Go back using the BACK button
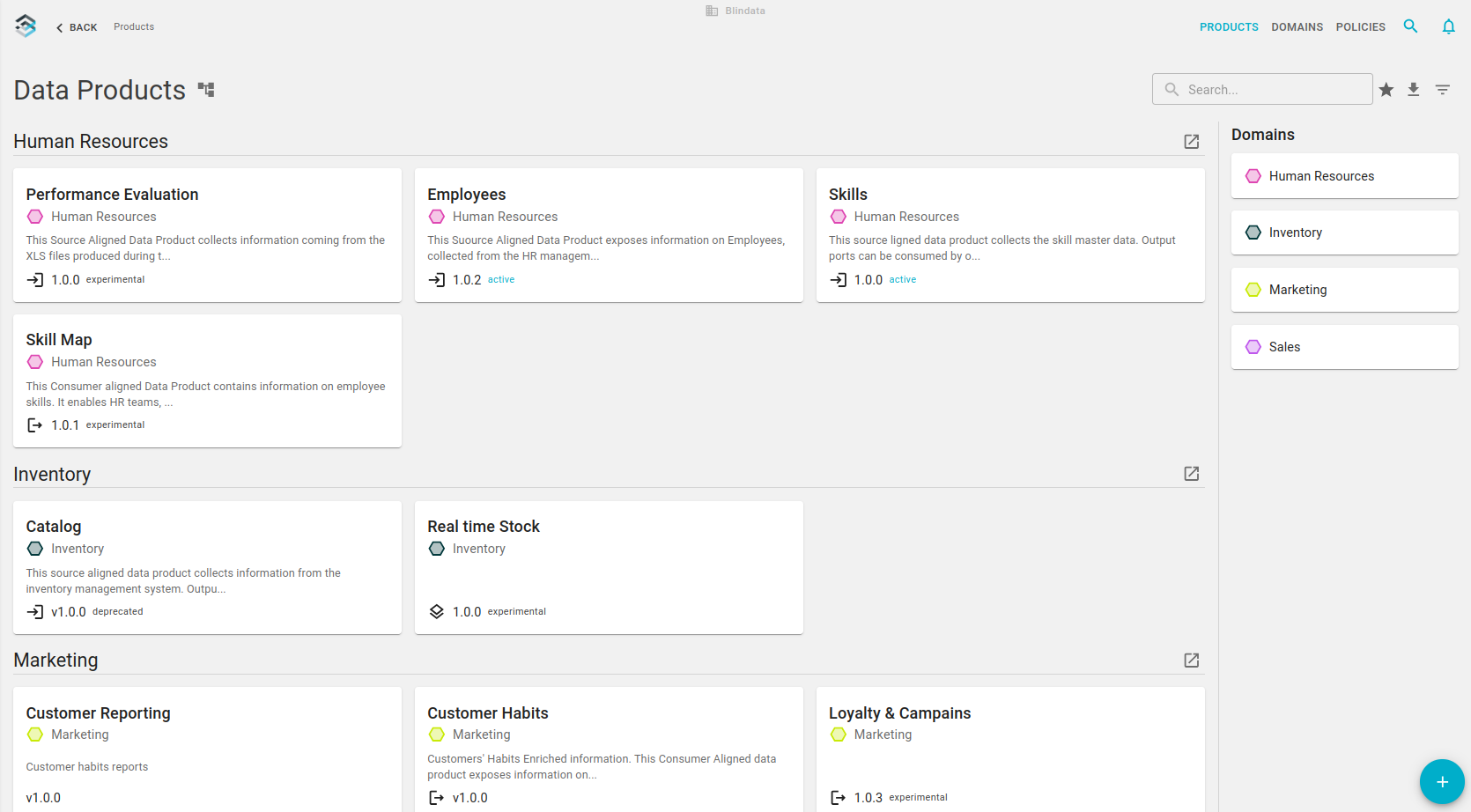 (x=77, y=27)
